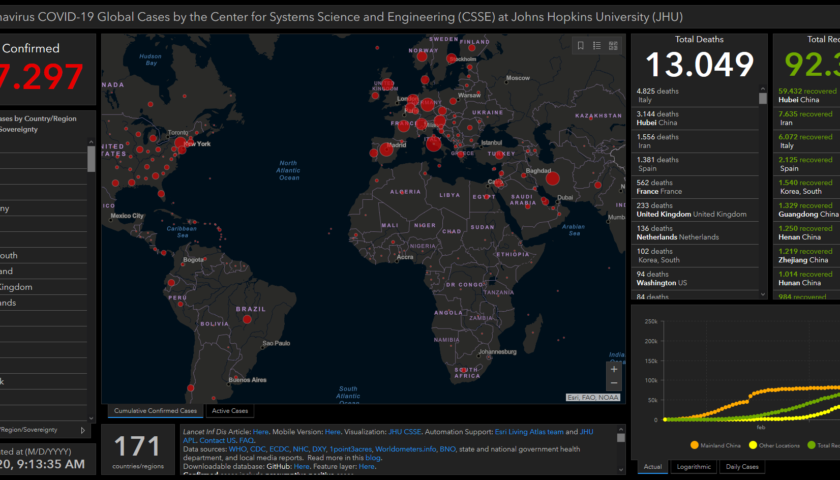
Task: Click the info panel scroll-down arrow
Action: (x=621, y=470)
